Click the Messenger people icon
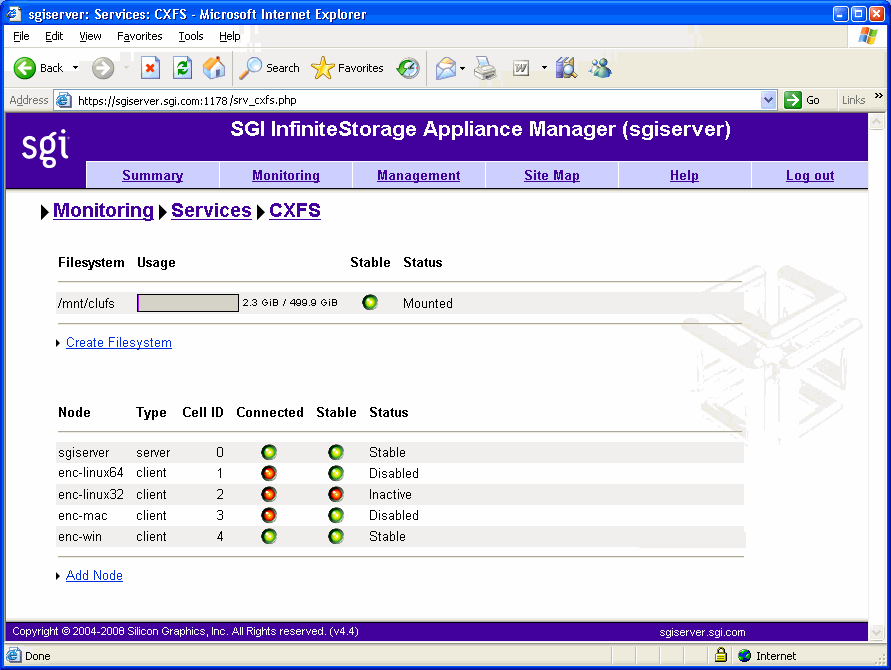The width and height of the screenshot is (891, 670). (600, 68)
